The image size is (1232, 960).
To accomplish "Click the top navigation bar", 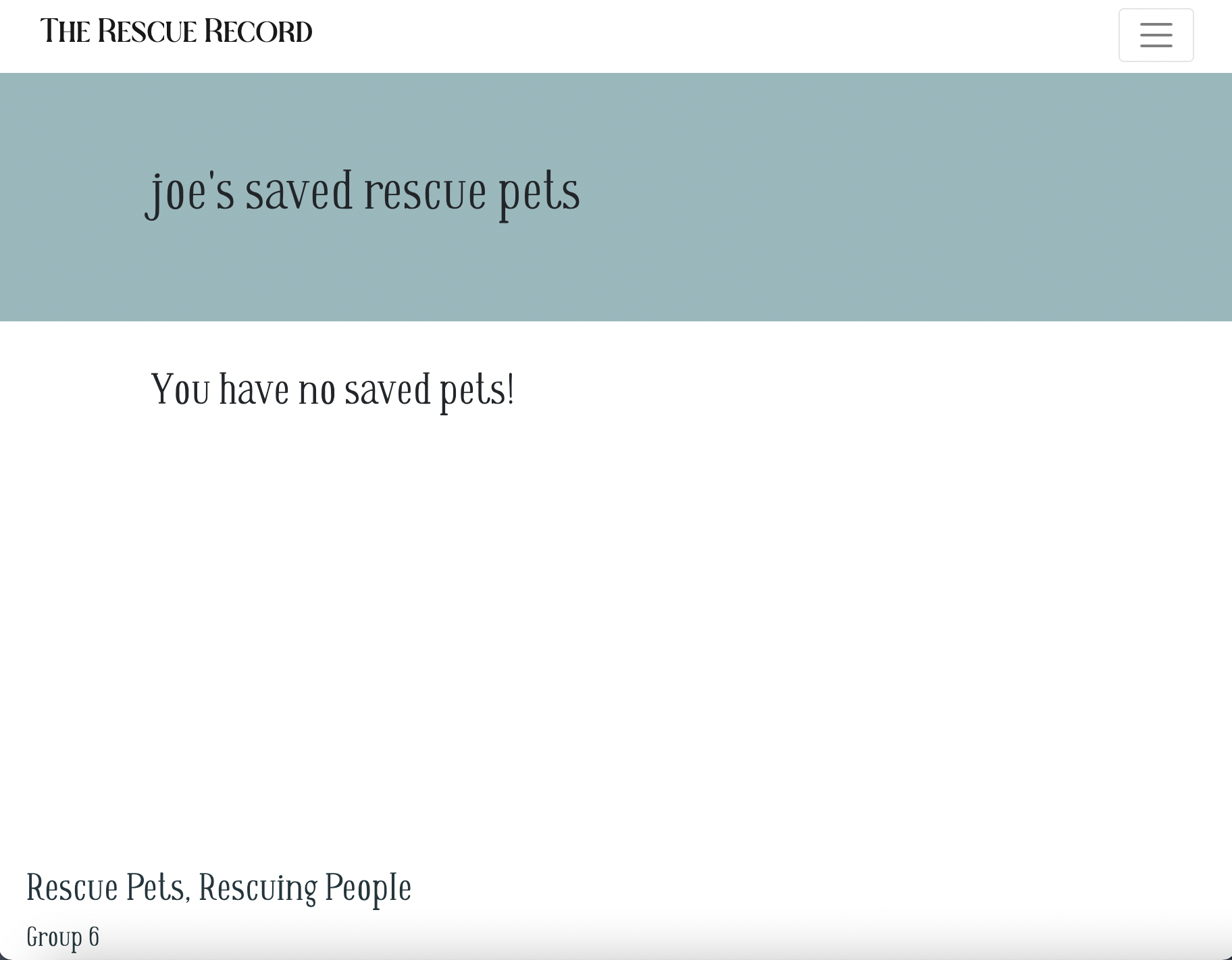I will click(608, 35).
